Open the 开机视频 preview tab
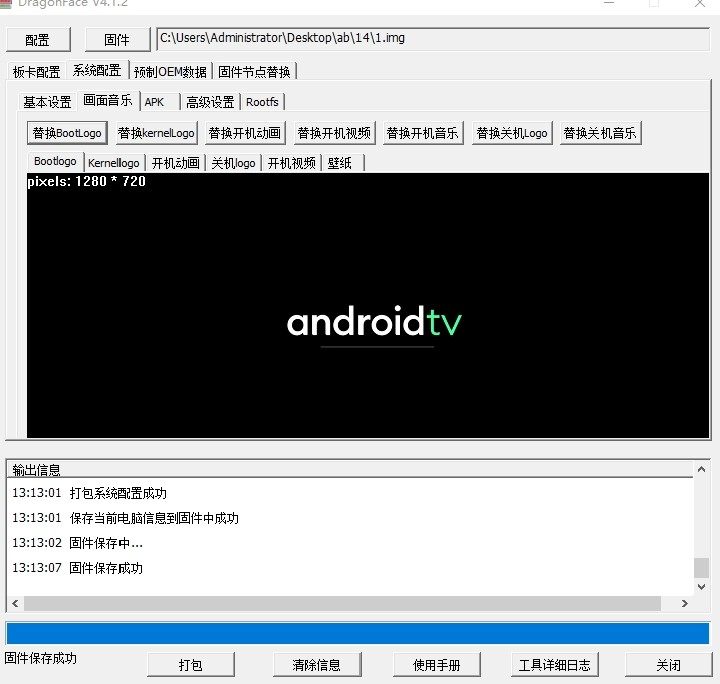This screenshot has height=684, width=720. pyautogui.click(x=292, y=163)
